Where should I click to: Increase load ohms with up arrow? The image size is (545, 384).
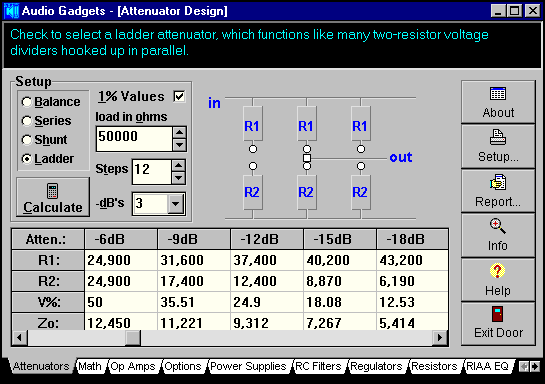tap(179, 132)
